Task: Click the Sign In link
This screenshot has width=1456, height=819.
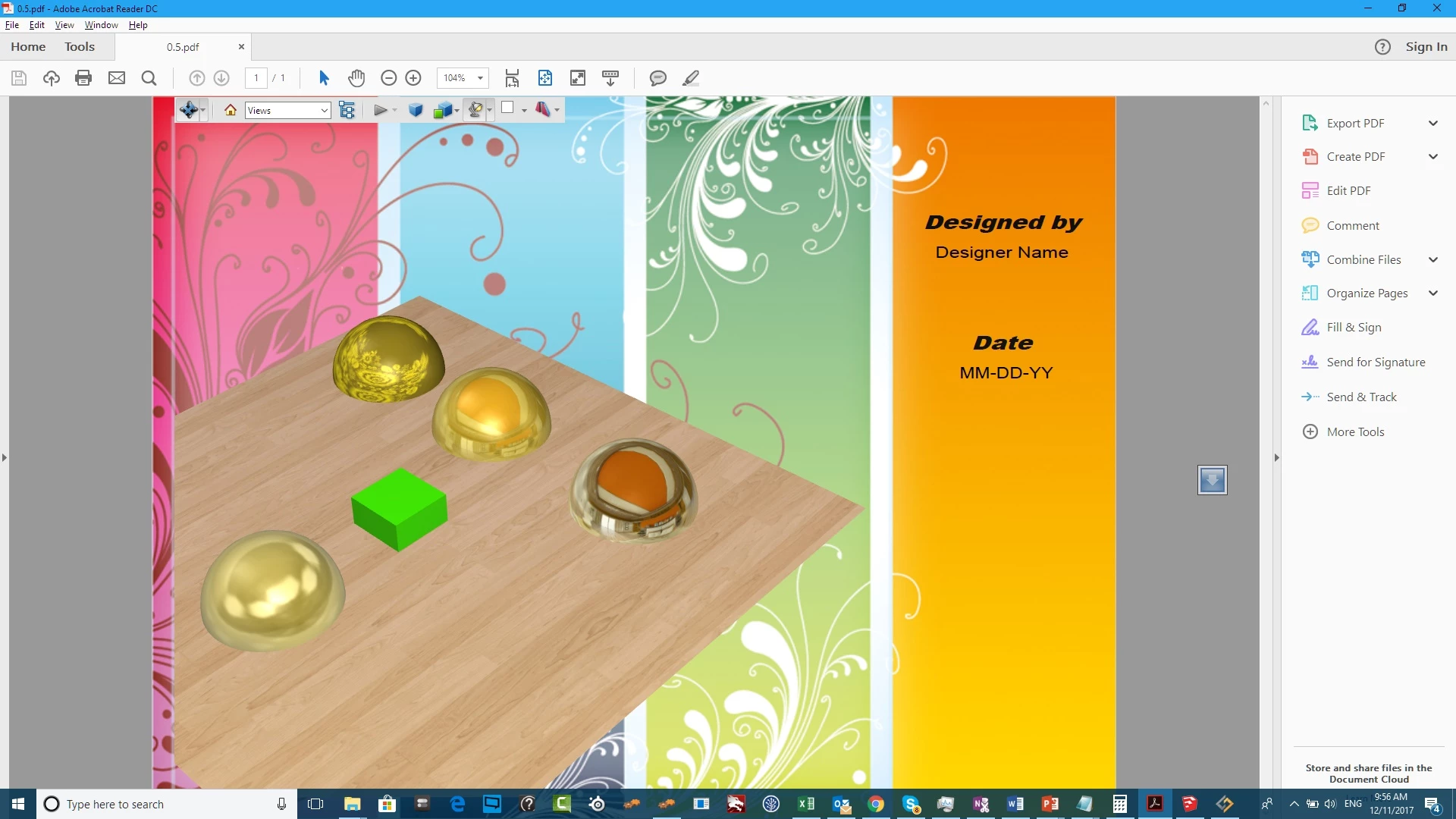Action: 1426,47
